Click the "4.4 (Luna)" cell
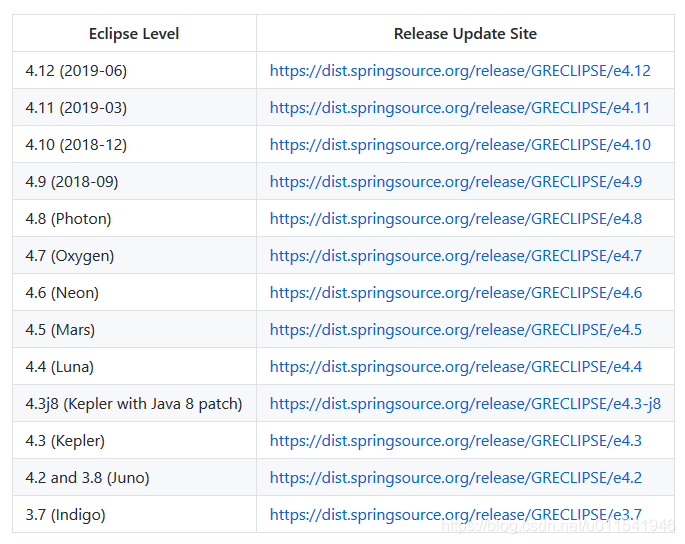The image size is (685, 544). coord(135,367)
